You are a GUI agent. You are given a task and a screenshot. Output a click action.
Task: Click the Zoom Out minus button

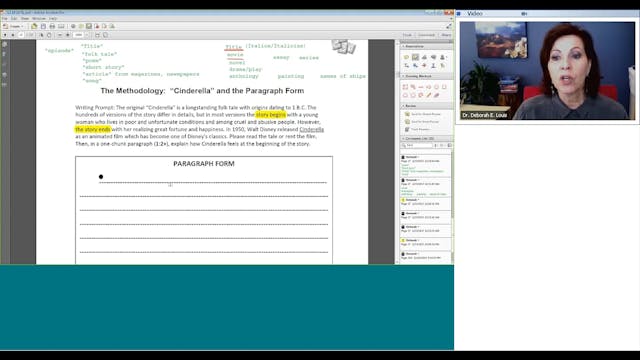tap(60, 35)
